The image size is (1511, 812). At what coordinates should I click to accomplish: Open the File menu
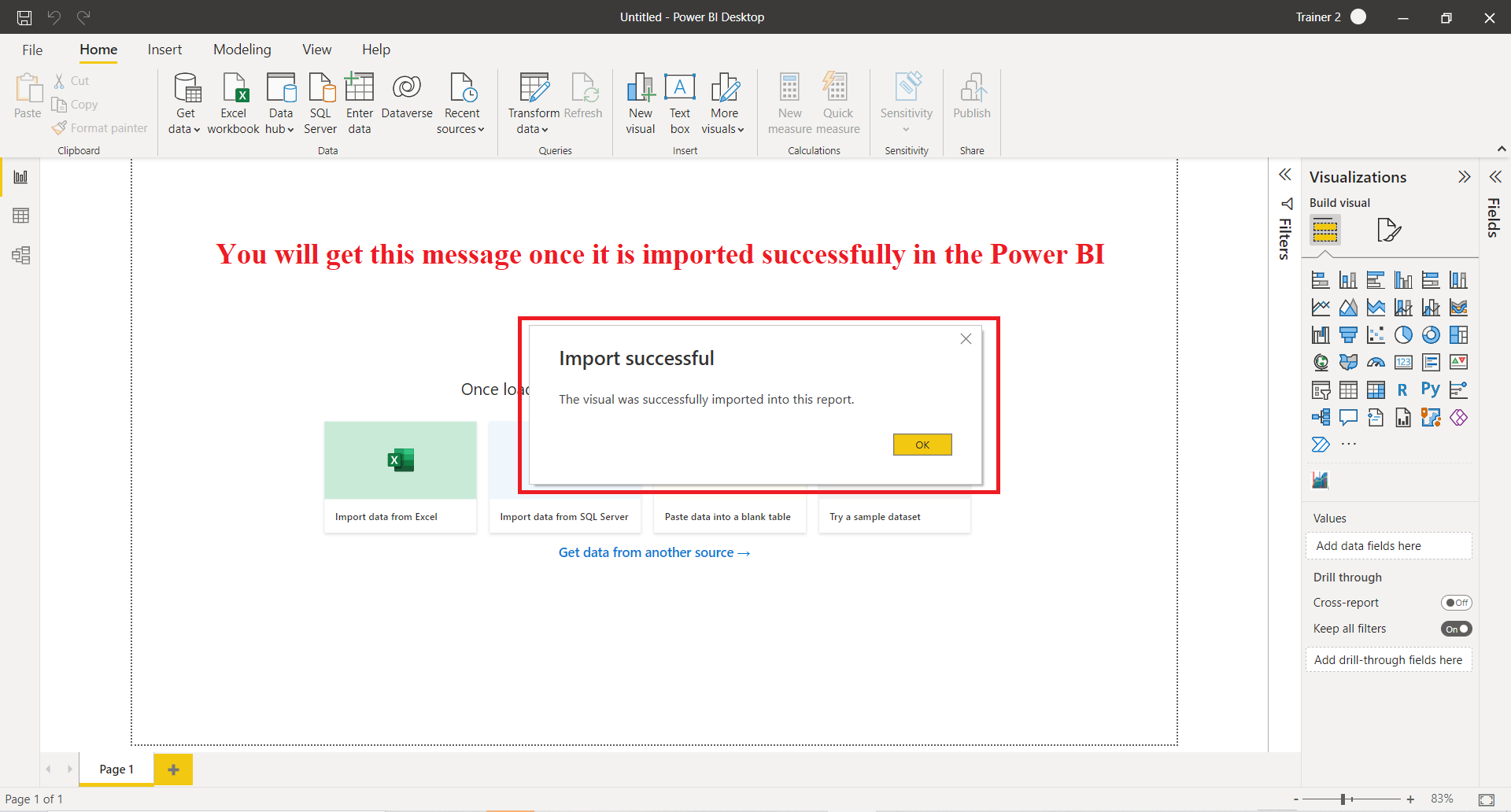[x=32, y=50]
